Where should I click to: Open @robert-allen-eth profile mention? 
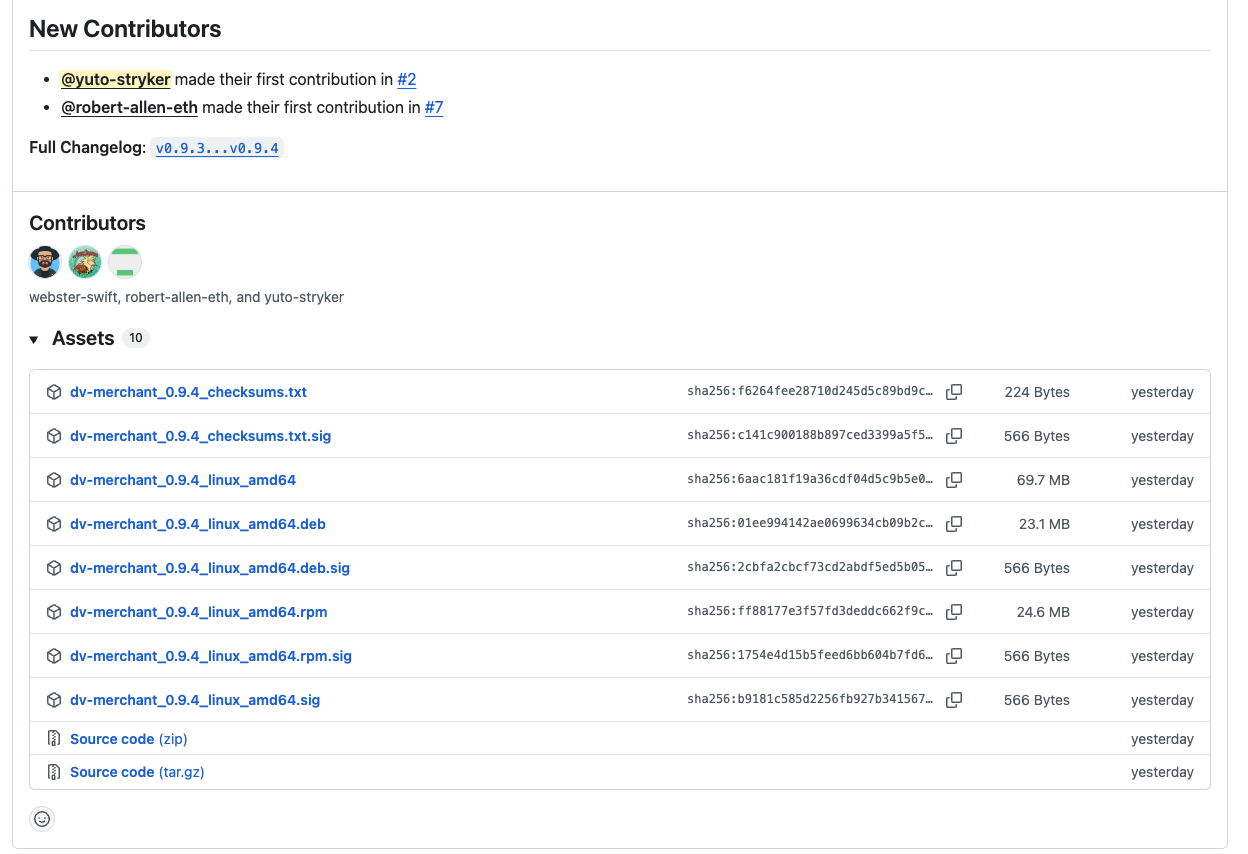point(130,107)
